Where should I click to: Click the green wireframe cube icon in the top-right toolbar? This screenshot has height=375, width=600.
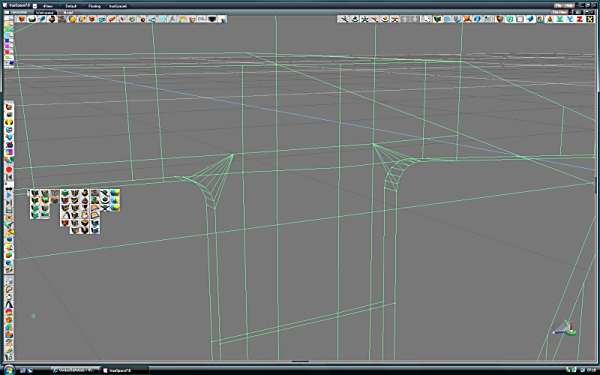509,19
